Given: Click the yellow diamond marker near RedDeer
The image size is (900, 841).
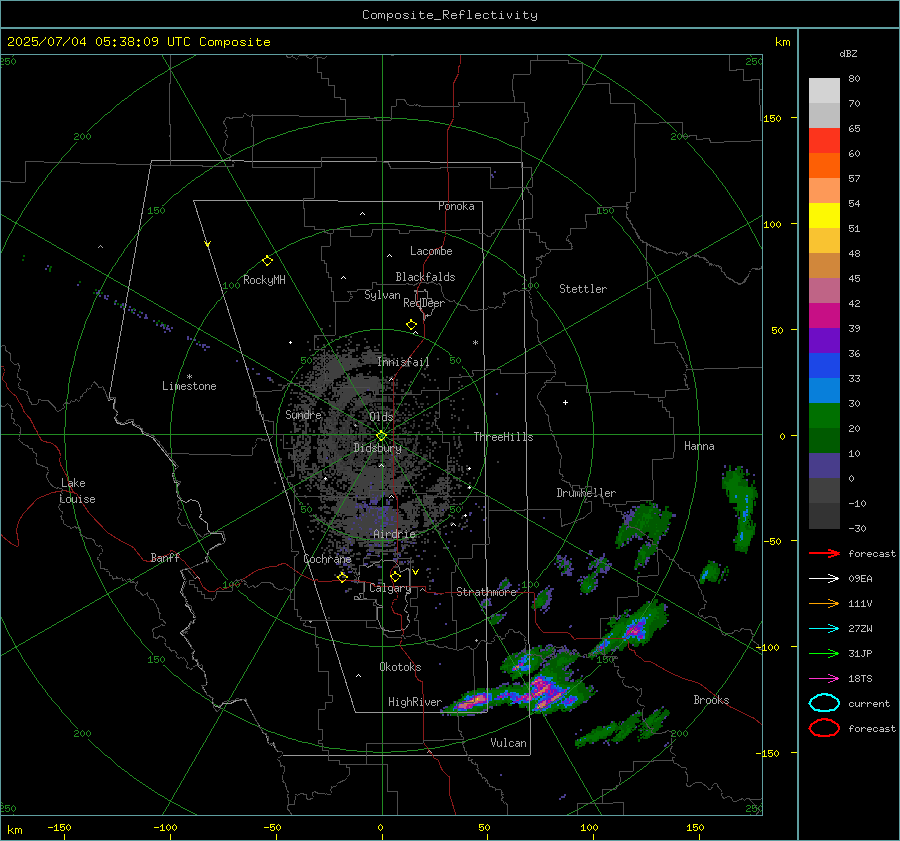Looking at the screenshot, I should [412, 325].
